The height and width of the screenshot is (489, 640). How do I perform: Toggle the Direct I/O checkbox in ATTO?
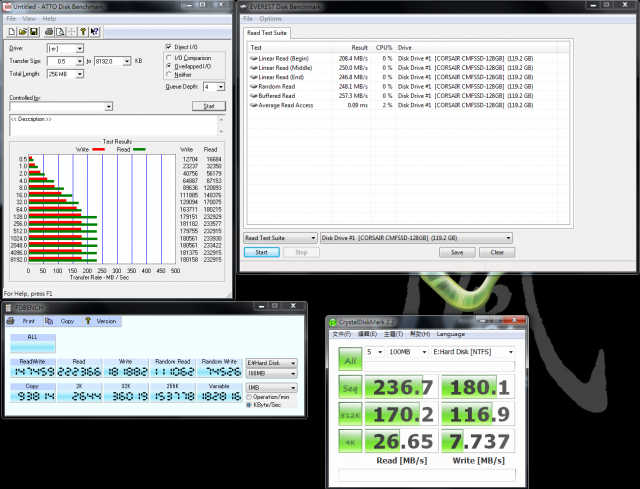169,47
